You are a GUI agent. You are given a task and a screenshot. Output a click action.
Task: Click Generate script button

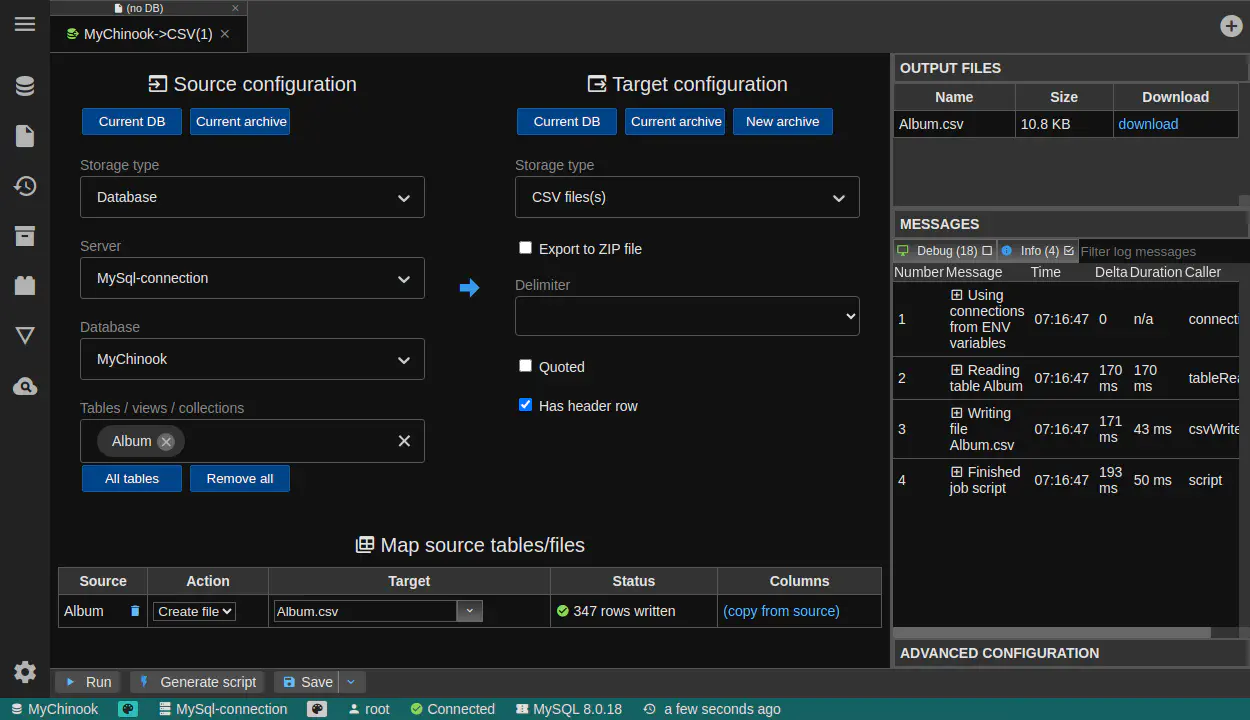[x=197, y=682]
